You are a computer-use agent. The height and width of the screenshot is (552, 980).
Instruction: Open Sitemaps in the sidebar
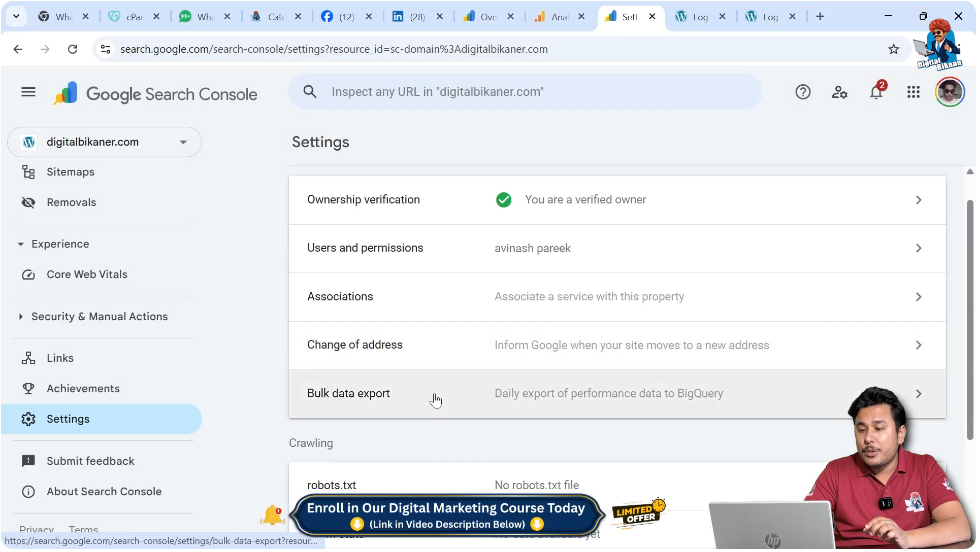click(70, 172)
